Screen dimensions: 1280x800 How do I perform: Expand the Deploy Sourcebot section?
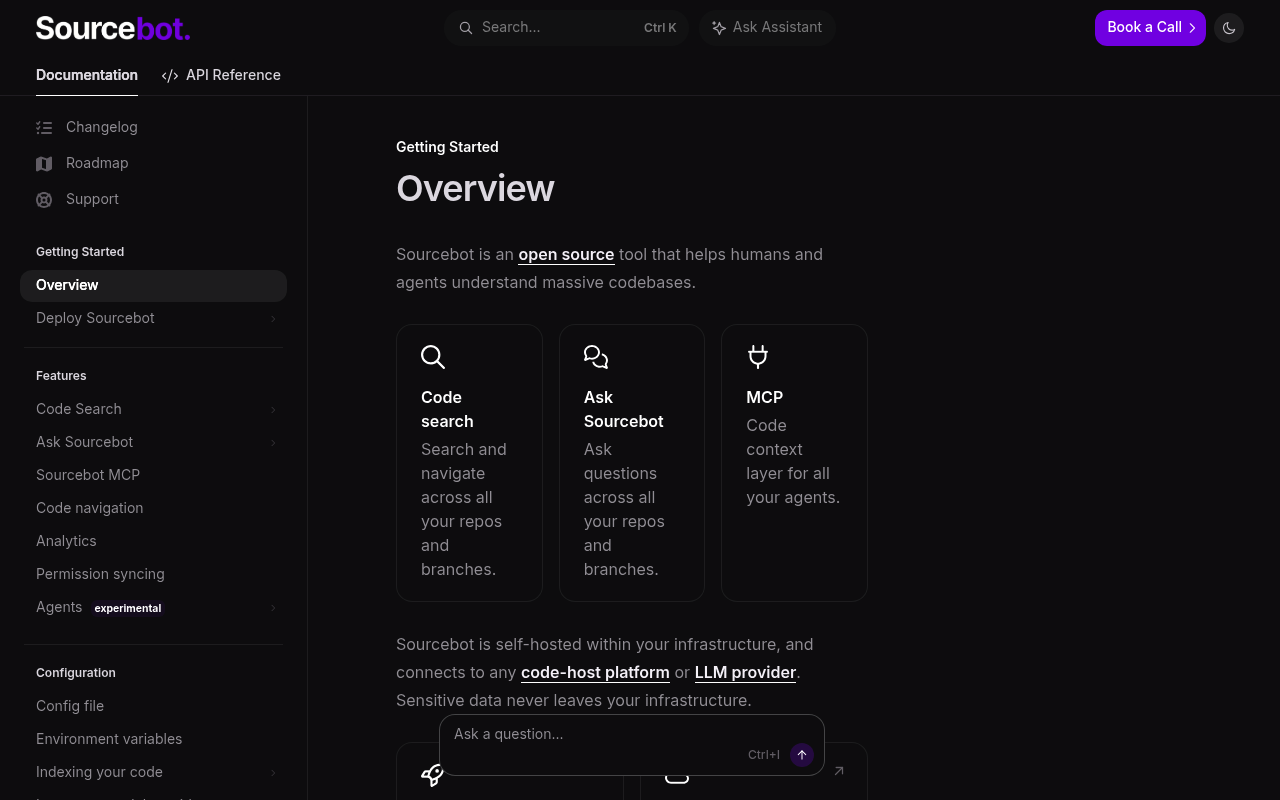(x=273, y=319)
